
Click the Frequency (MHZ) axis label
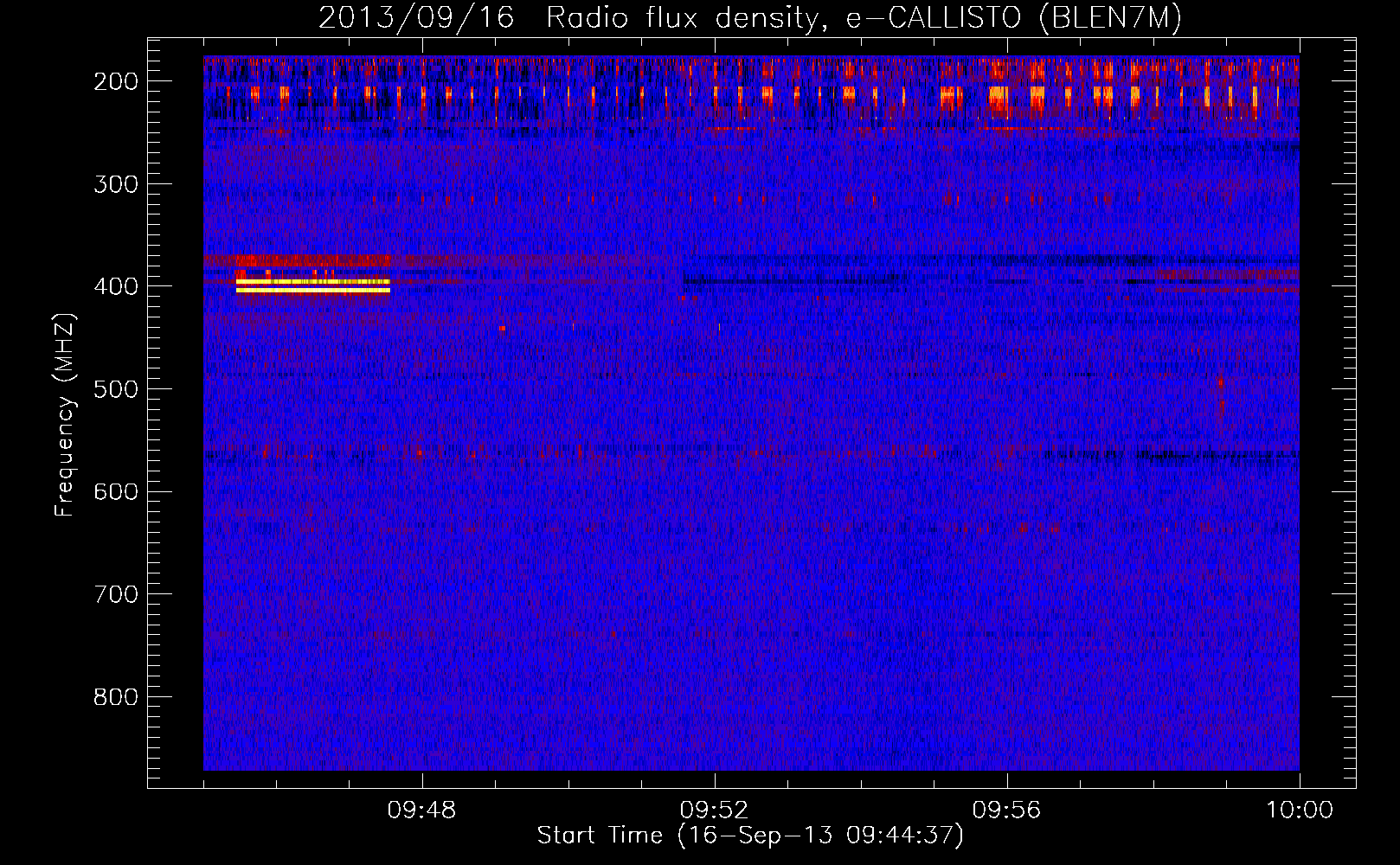(x=65, y=414)
